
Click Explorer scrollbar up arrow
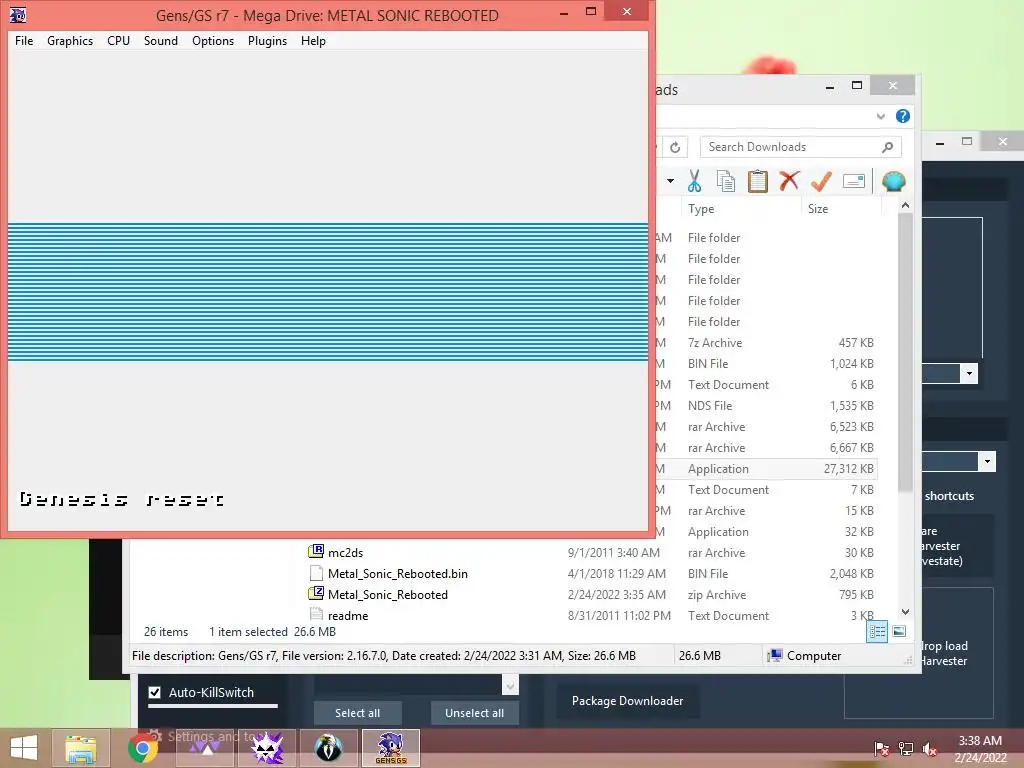pos(905,206)
